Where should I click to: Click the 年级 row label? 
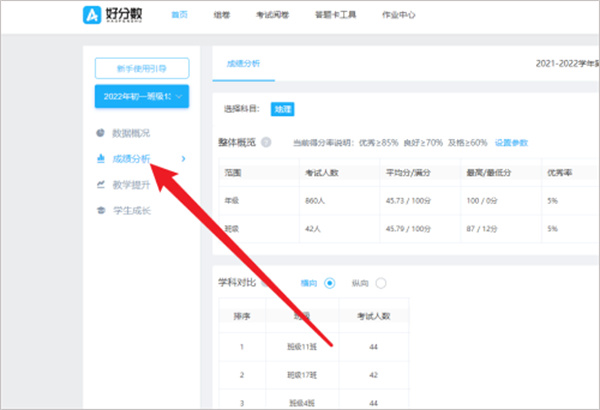tap(232, 201)
